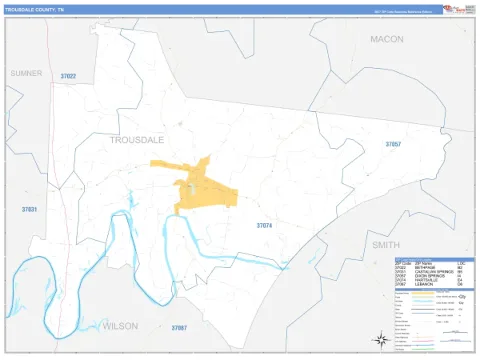Click ZIP code label 37057

(x=393, y=144)
